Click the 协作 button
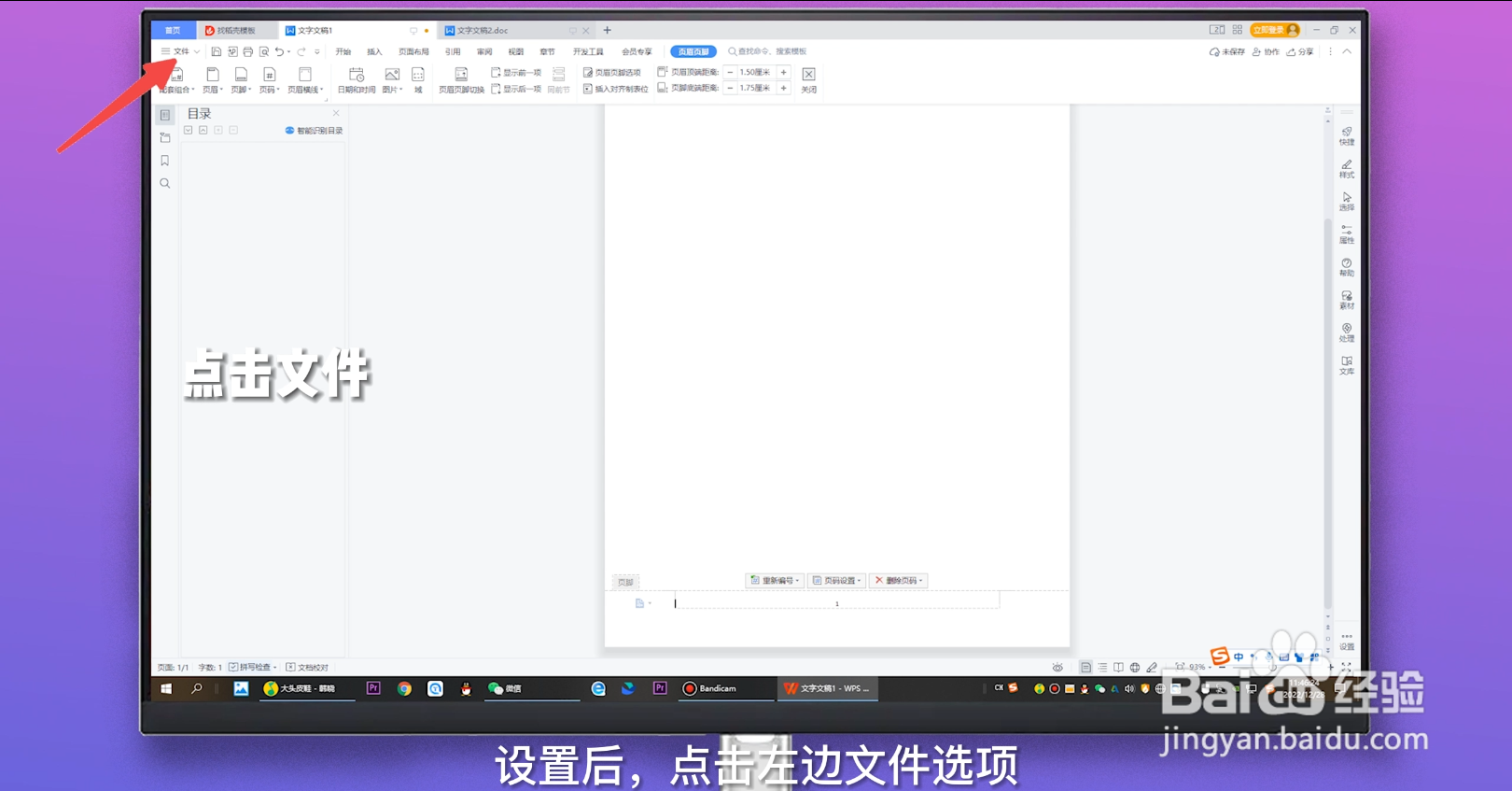 click(x=1266, y=52)
